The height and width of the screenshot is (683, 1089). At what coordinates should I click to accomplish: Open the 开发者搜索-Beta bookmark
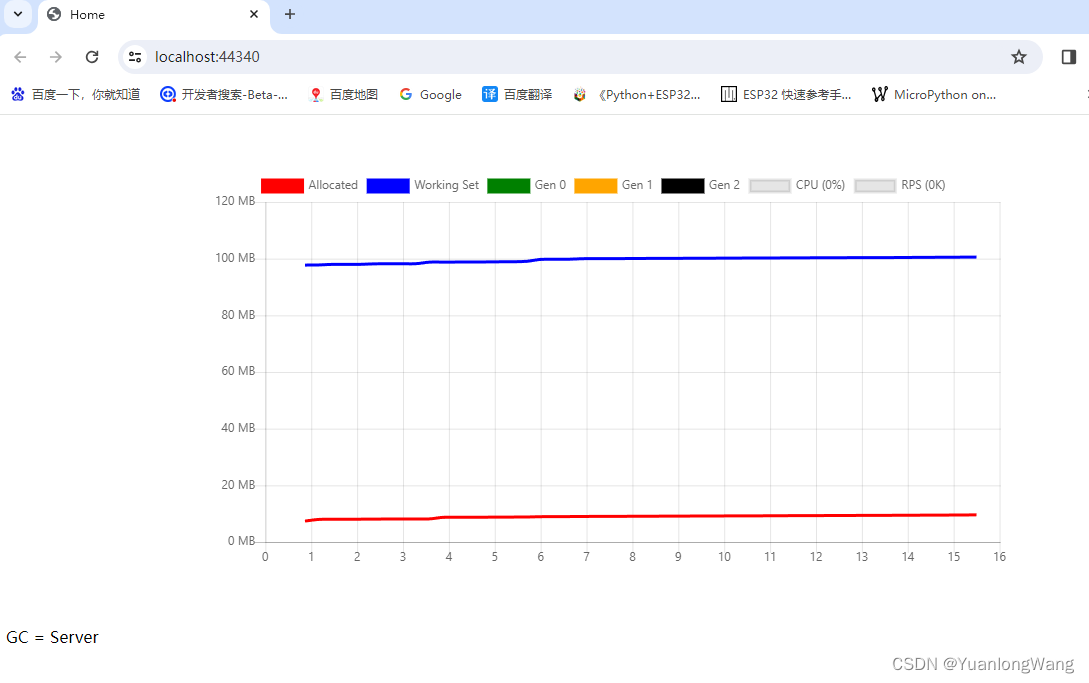[224, 94]
